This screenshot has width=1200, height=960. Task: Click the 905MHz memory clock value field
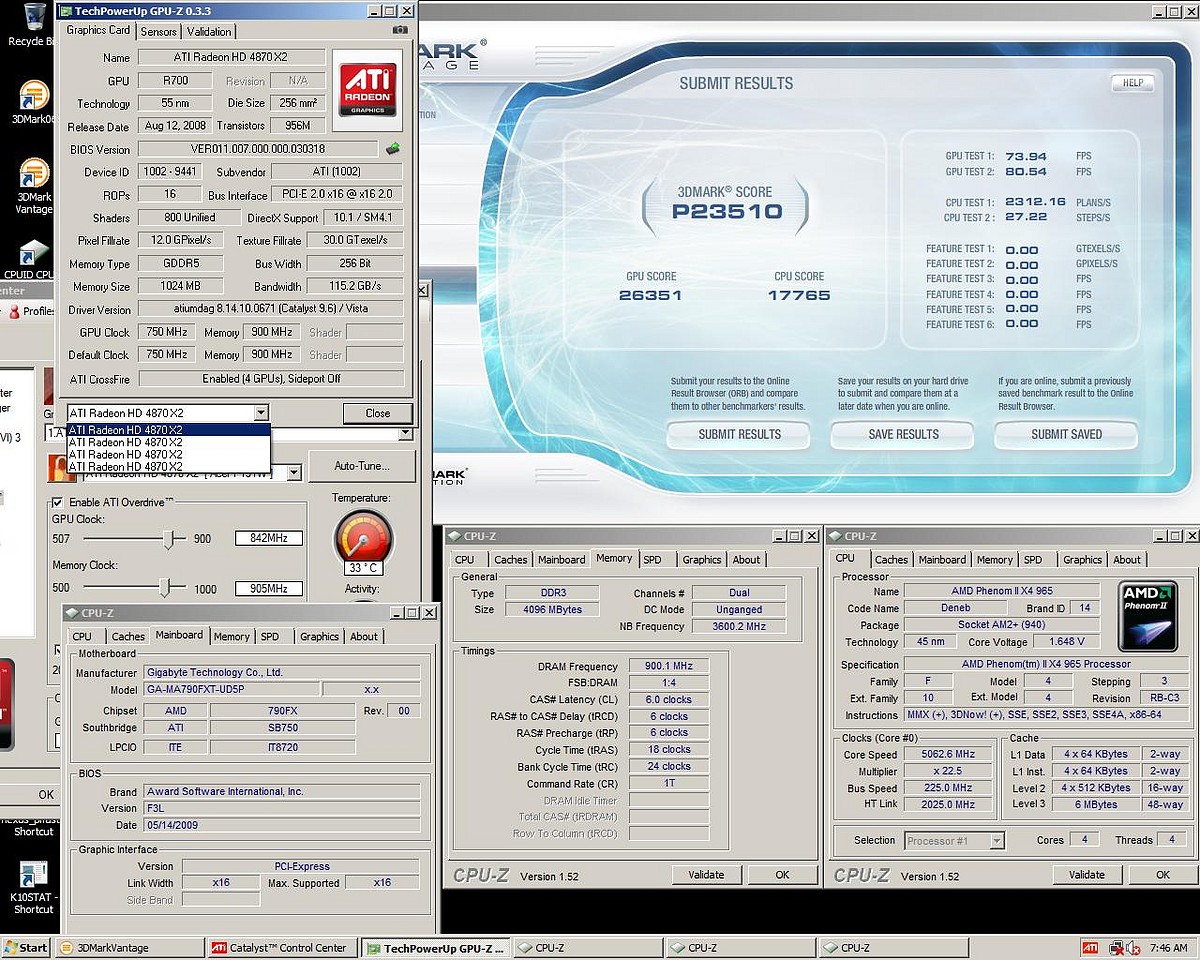point(269,589)
